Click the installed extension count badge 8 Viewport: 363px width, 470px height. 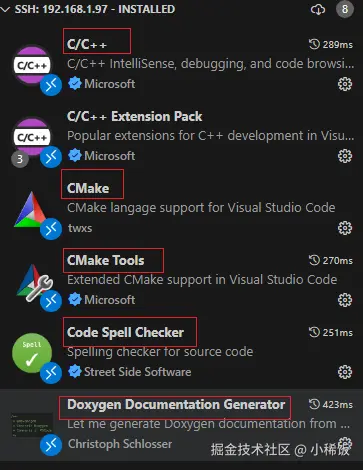(345, 9)
